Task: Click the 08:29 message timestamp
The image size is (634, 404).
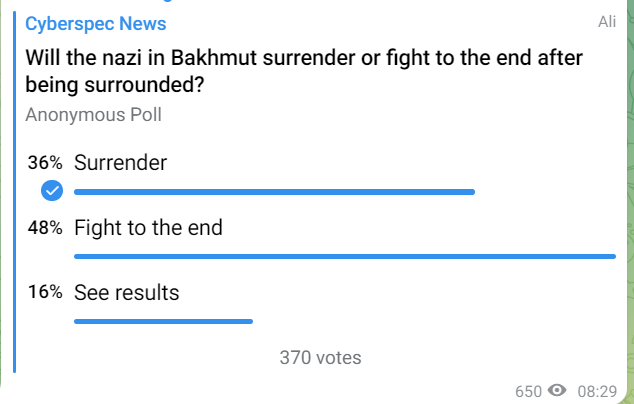Action: (596, 390)
